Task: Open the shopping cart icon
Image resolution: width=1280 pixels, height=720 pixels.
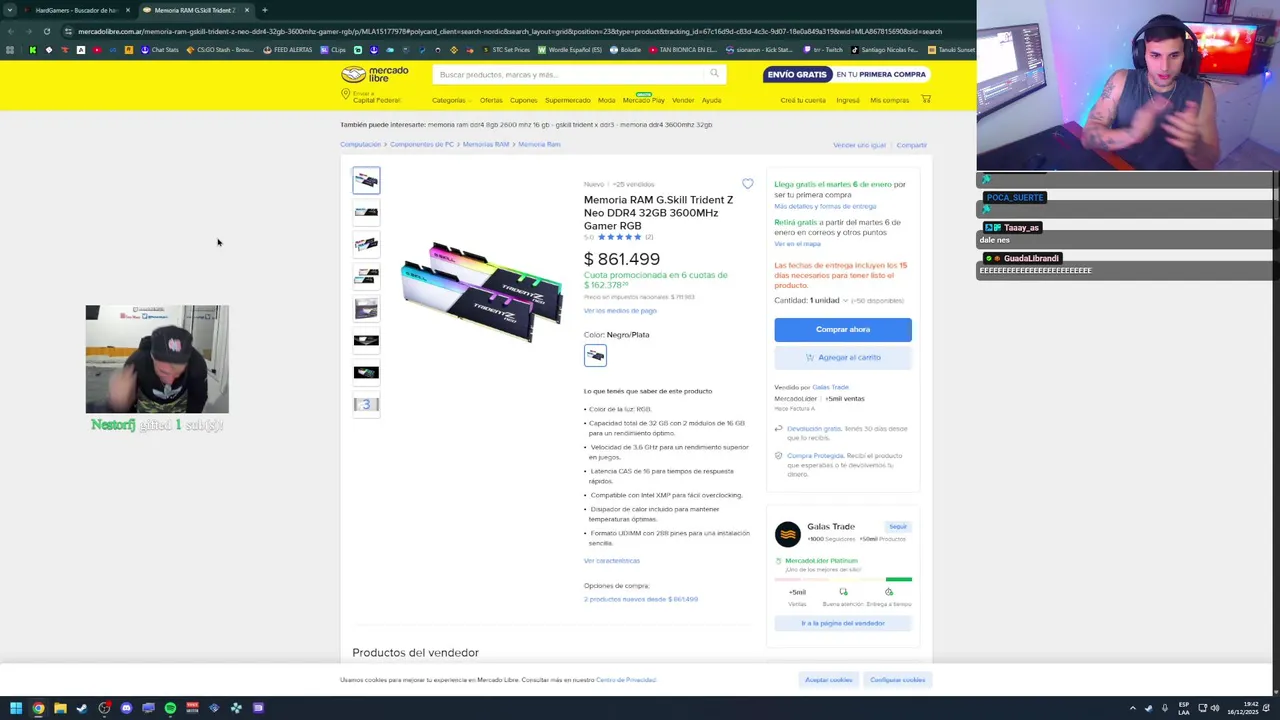Action: [926, 99]
